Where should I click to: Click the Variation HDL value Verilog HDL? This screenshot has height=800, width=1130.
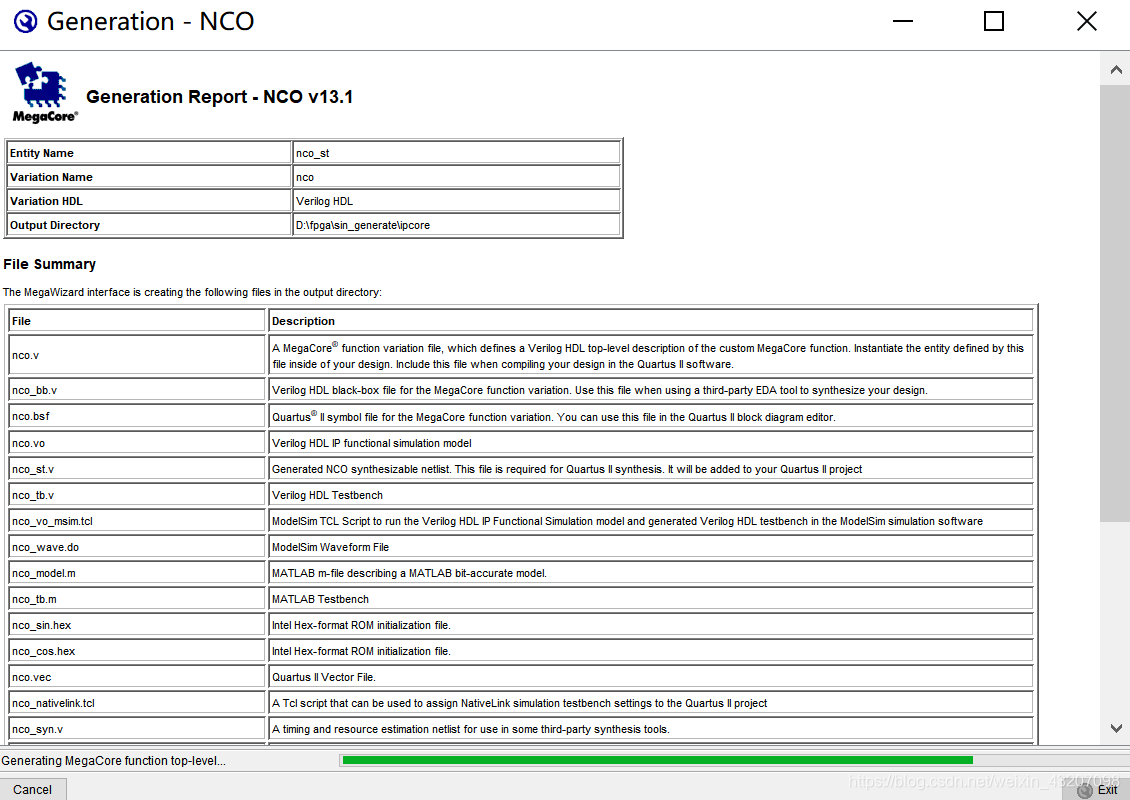pos(324,201)
